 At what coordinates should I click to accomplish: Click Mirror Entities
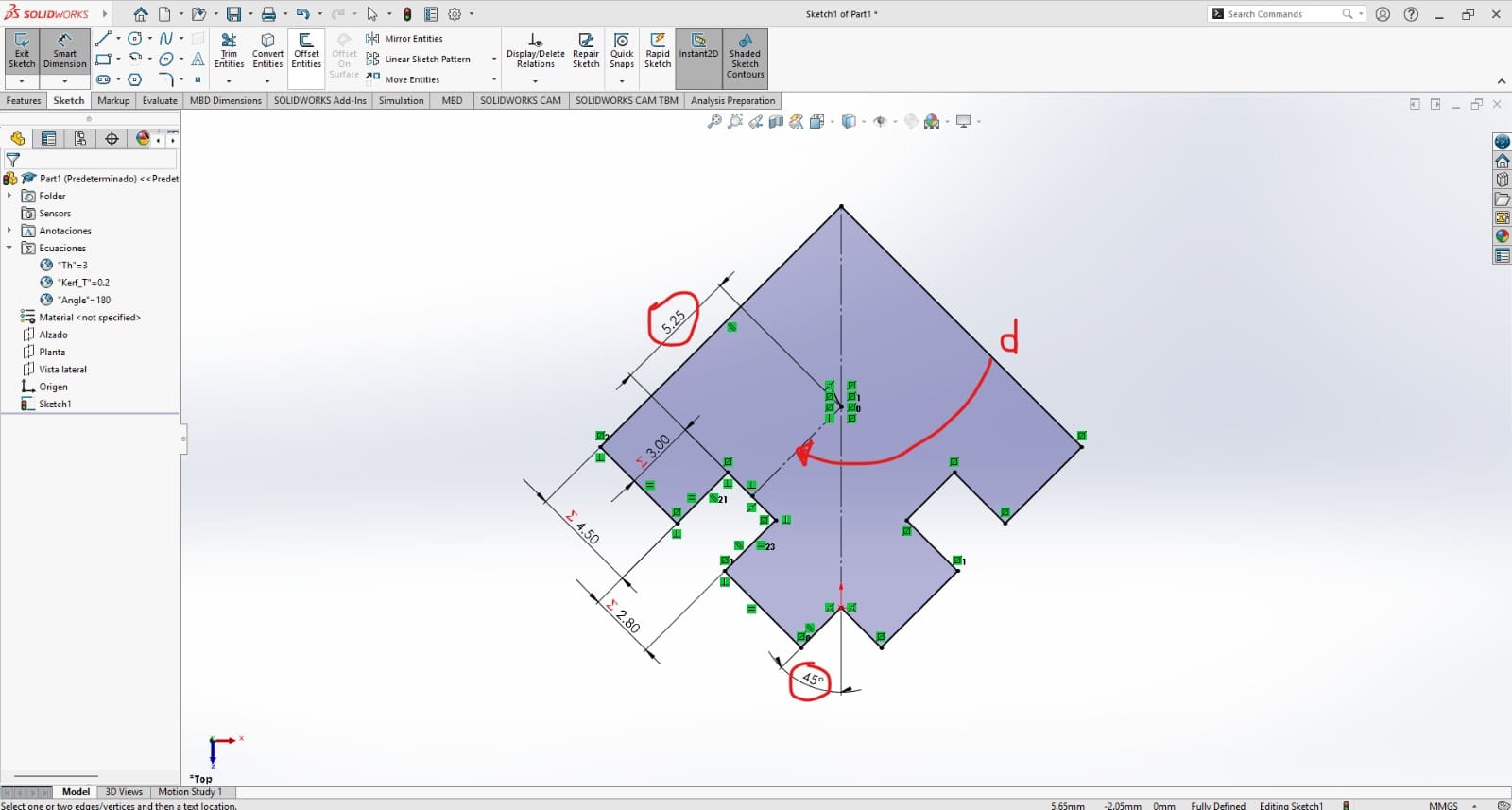404,39
